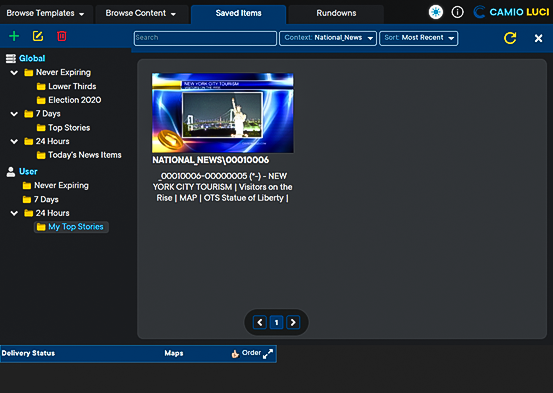Select User Never Expiring folder
The width and height of the screenshot is (553, 393).
pyautogui.click(x=56, y=185)
